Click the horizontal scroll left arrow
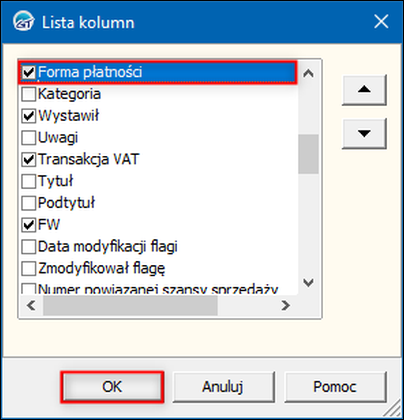404x420 pixels. click(x=31, y=305)
